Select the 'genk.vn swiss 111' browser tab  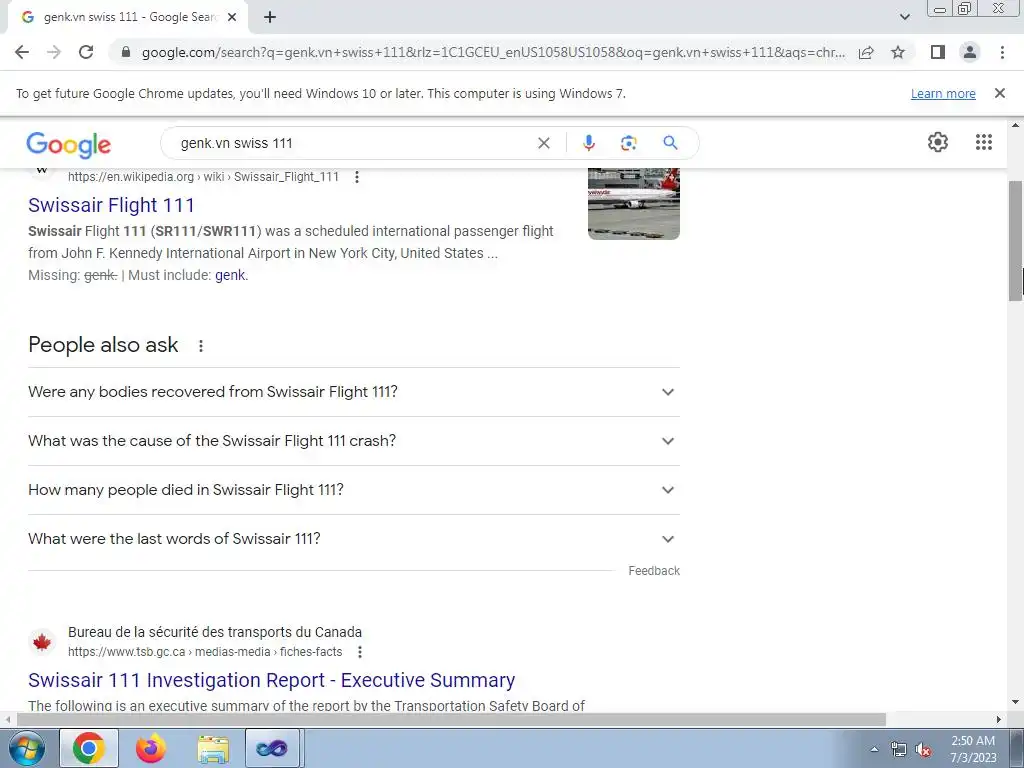[127, 18]
